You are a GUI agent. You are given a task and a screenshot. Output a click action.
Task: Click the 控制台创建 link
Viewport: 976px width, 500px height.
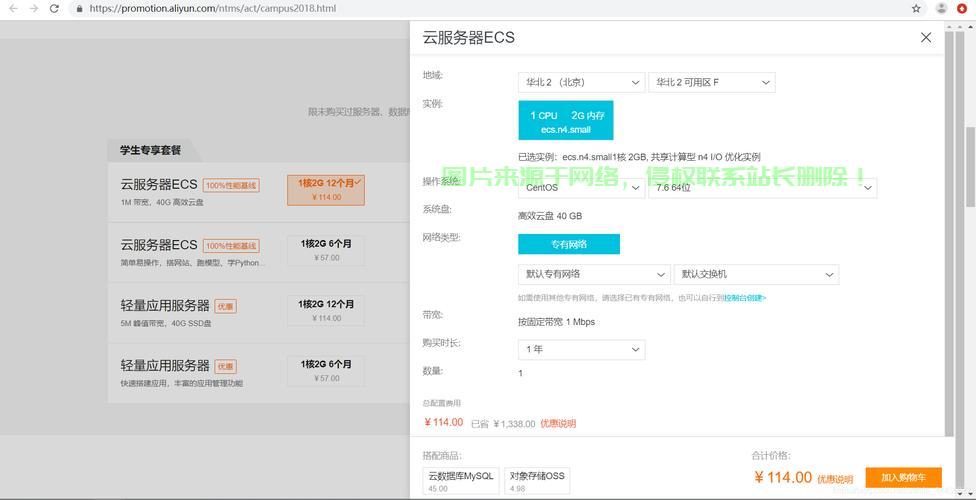pos(744,298)
